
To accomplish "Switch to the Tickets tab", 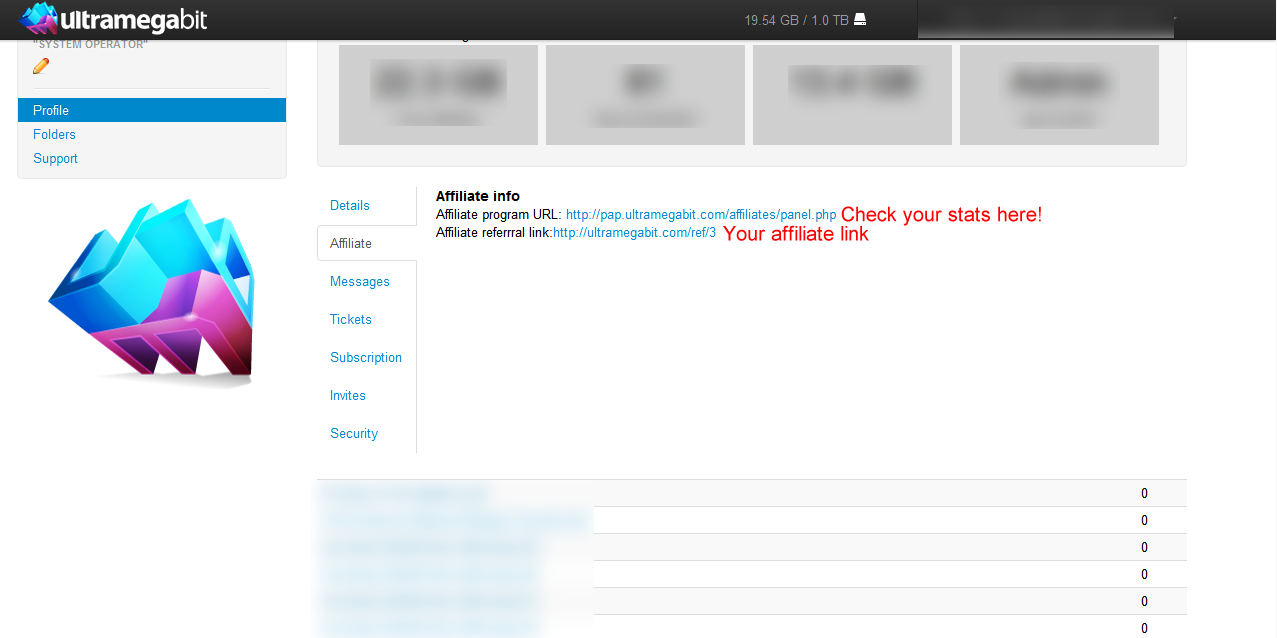I will click(x=351, y=319).
